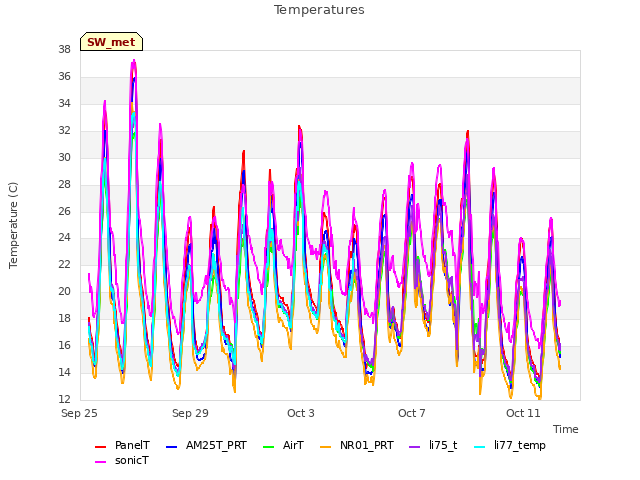Click the Oct 11 x-axis tick label
The image size is (640, 480).
click(523, 413)
